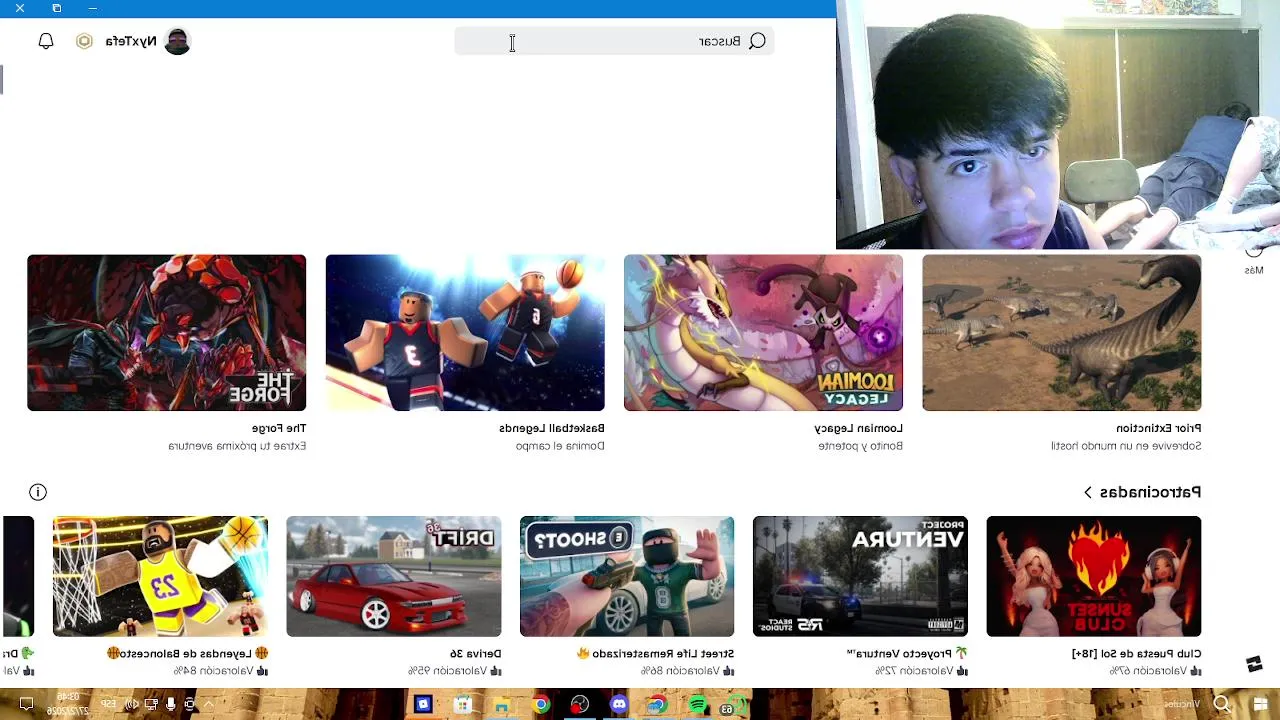The height and width of the screenshot is (720, 1280).
Task: Open the notifications bell in Roblox header
Action: [46, 41]
